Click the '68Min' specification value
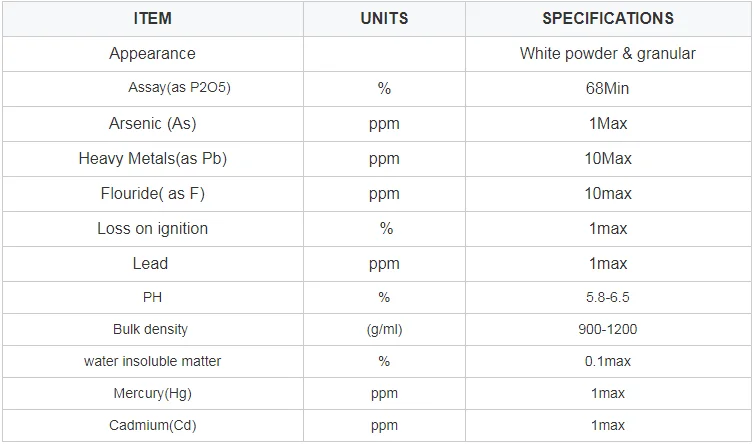 tap(608, 89)
